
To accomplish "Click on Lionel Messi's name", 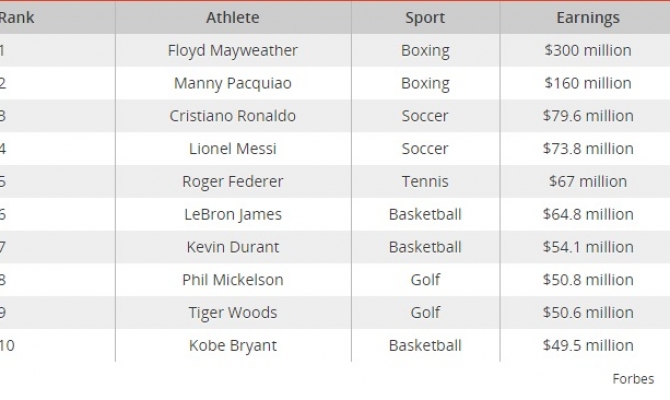I will (233, 149).
